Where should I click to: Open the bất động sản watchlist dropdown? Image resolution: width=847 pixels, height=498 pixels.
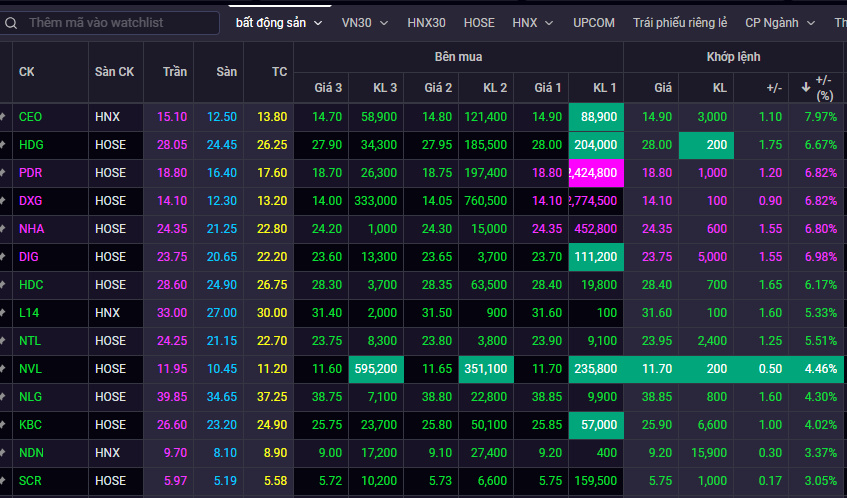279,22
